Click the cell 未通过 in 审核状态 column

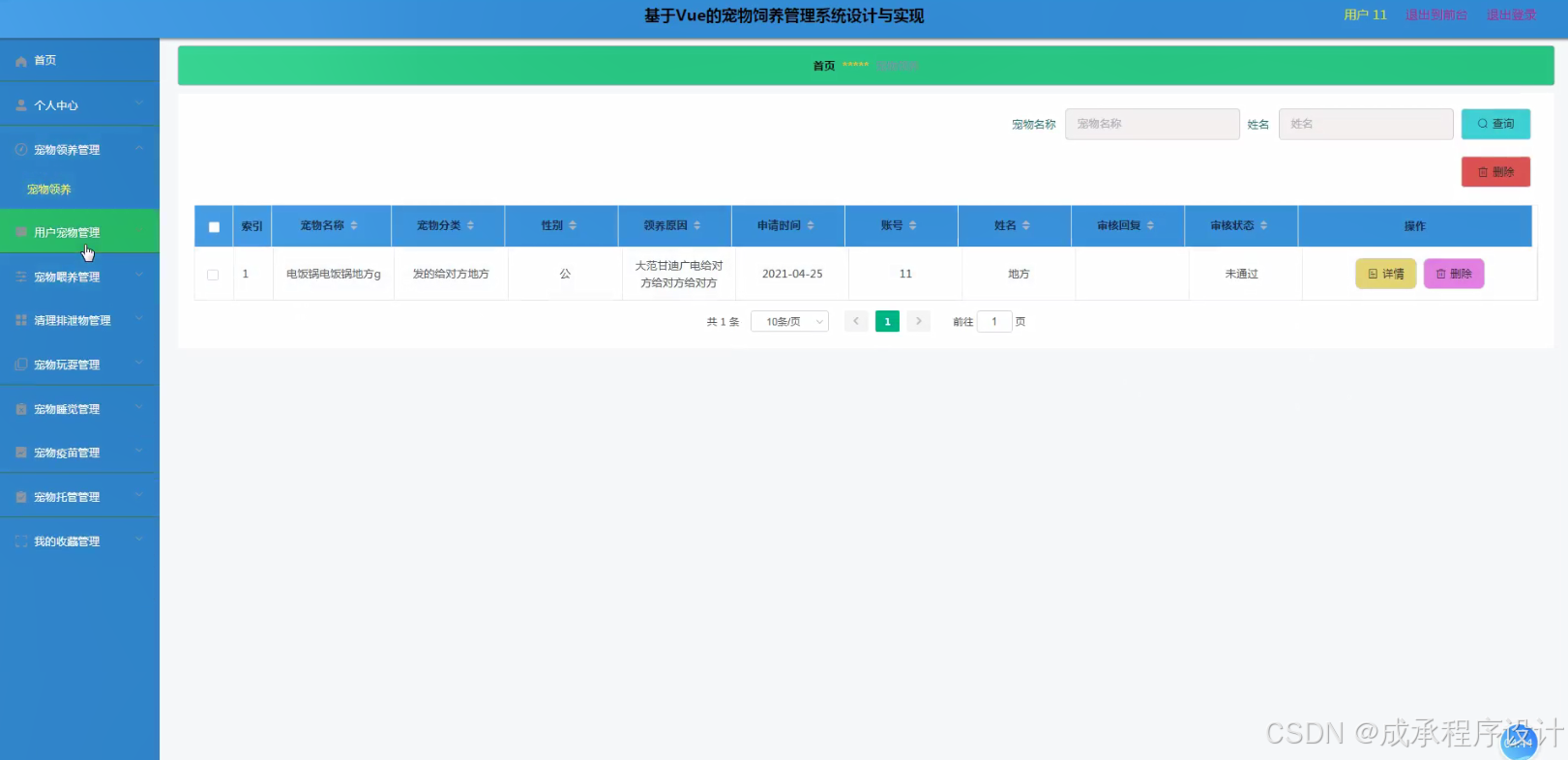1242,274
